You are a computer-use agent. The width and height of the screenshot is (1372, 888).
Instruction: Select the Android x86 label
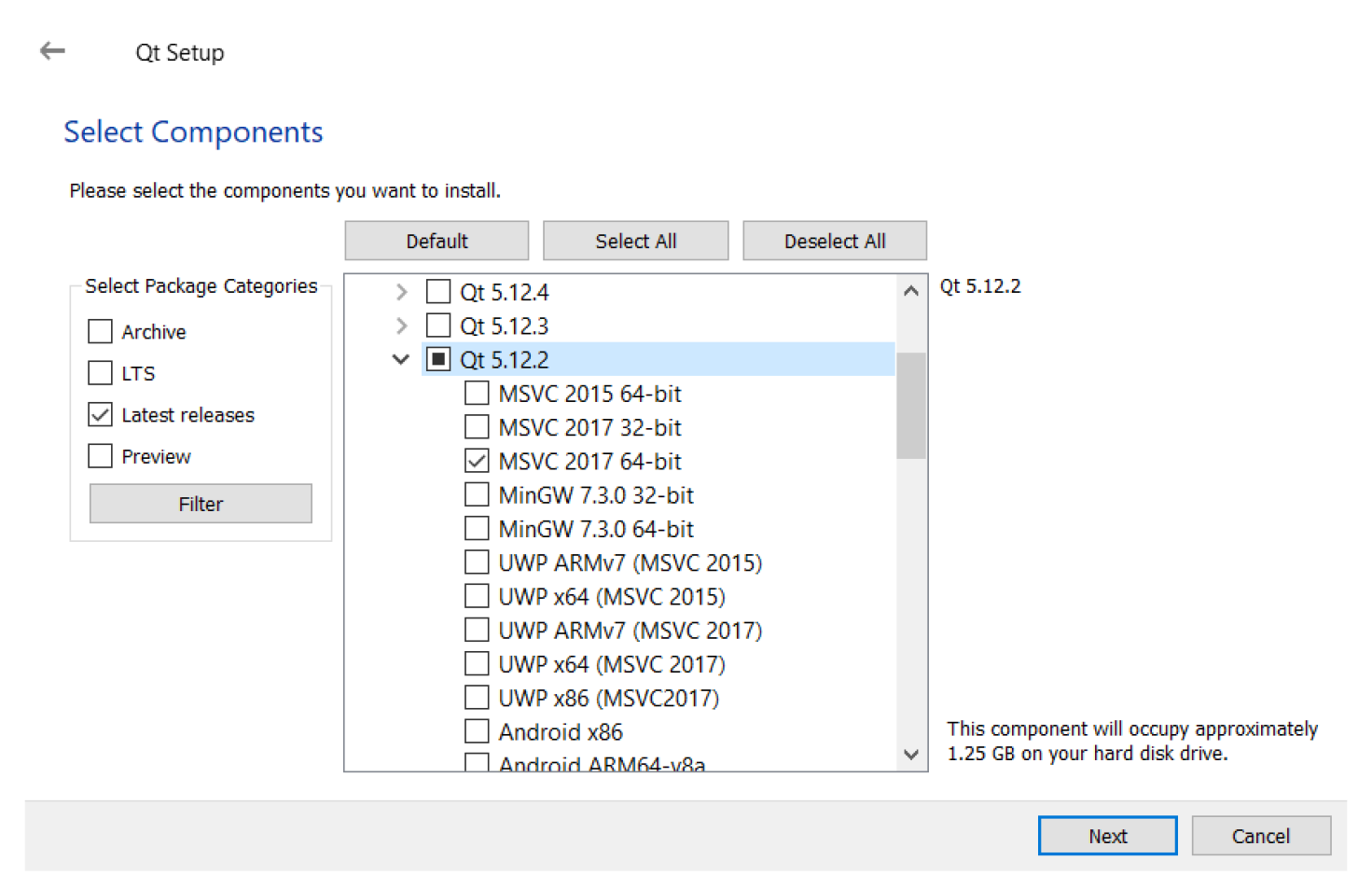pyautogui.click(x=561, y=732)
